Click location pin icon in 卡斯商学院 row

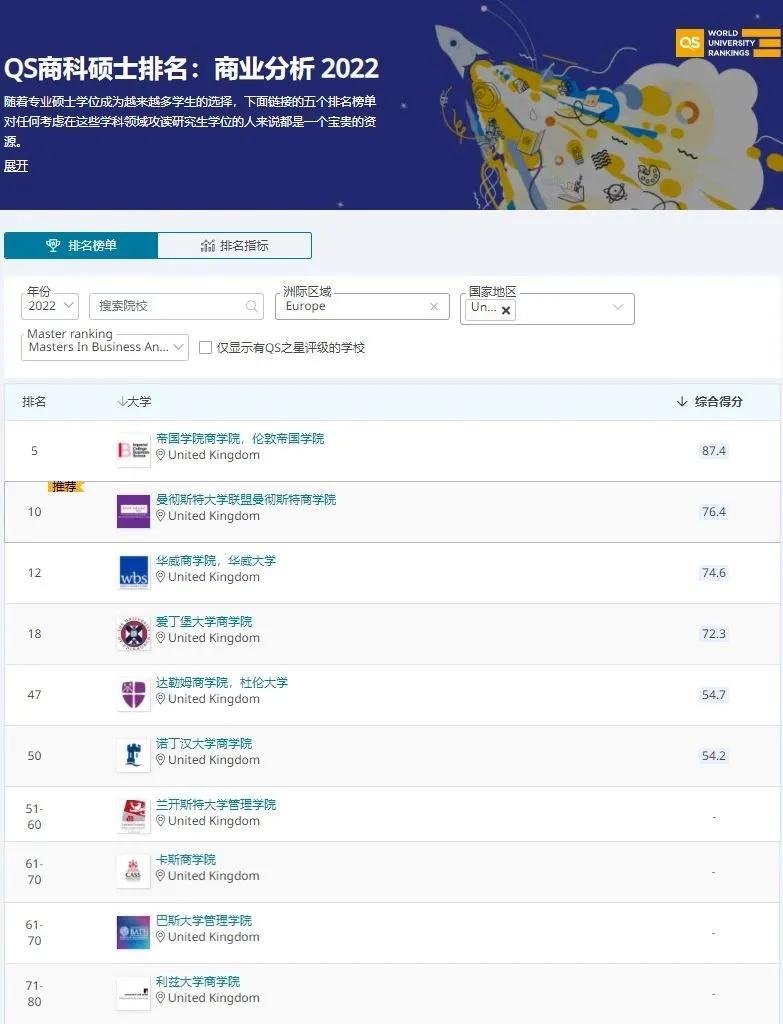[x=161, y=876]
